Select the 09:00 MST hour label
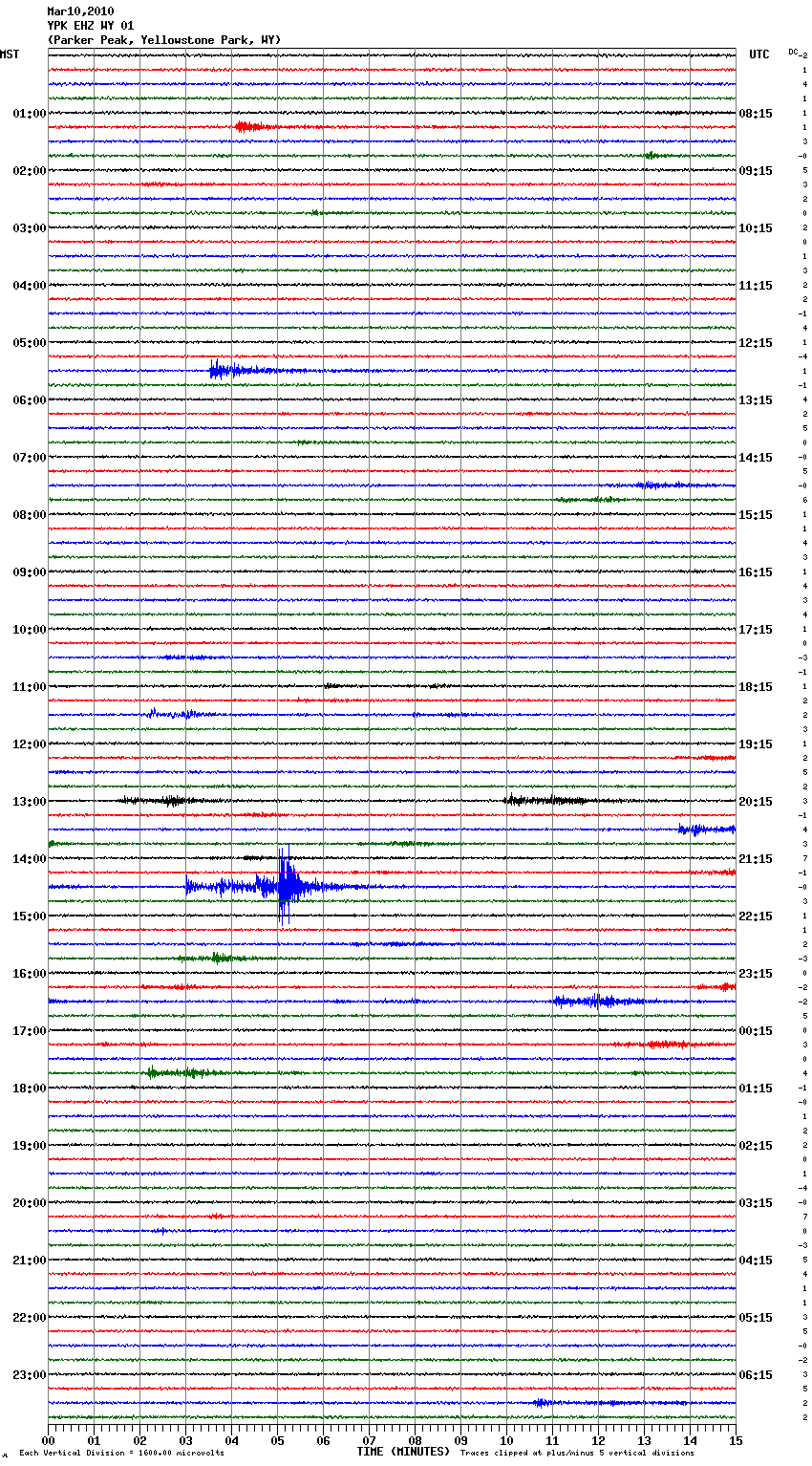This screenshot has height=1466, width=812. 29,572
